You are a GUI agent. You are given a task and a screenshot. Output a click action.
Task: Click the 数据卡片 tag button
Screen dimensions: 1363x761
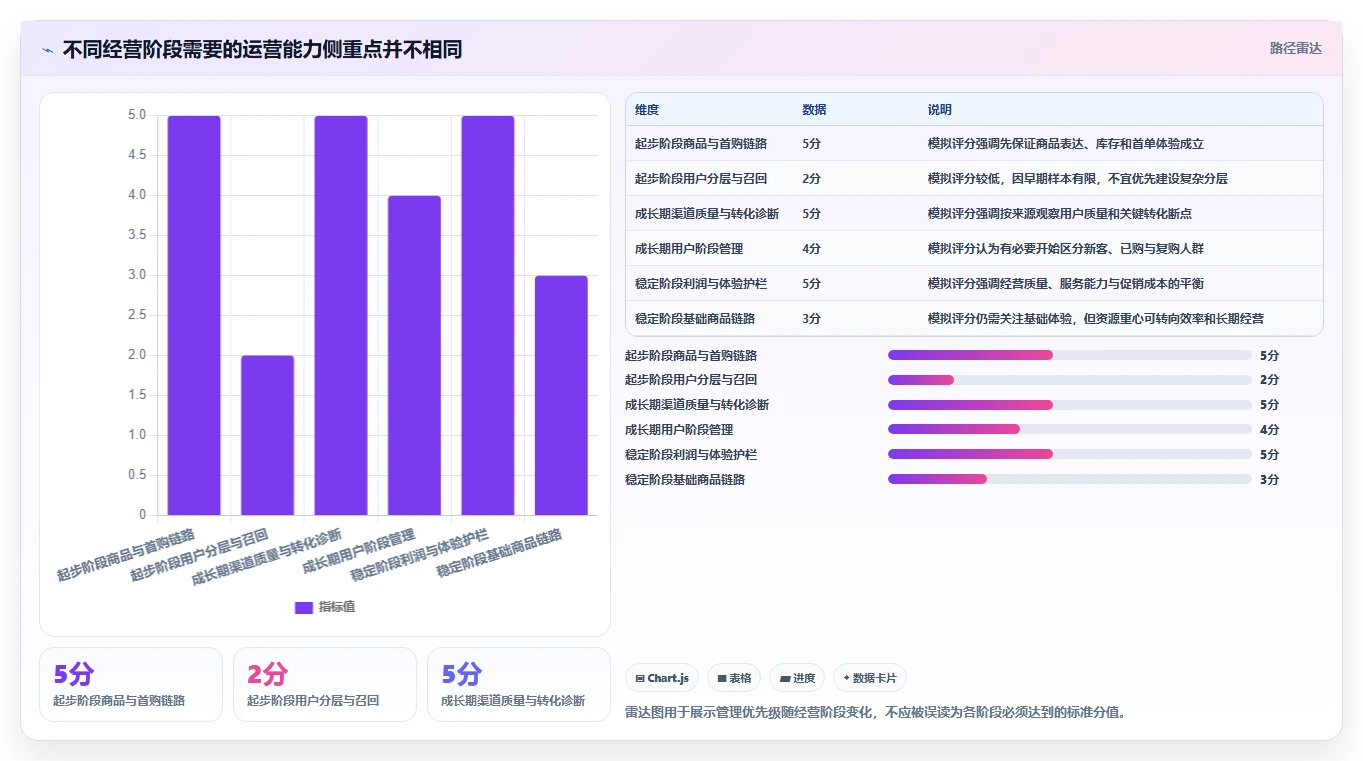click(869, 678)
